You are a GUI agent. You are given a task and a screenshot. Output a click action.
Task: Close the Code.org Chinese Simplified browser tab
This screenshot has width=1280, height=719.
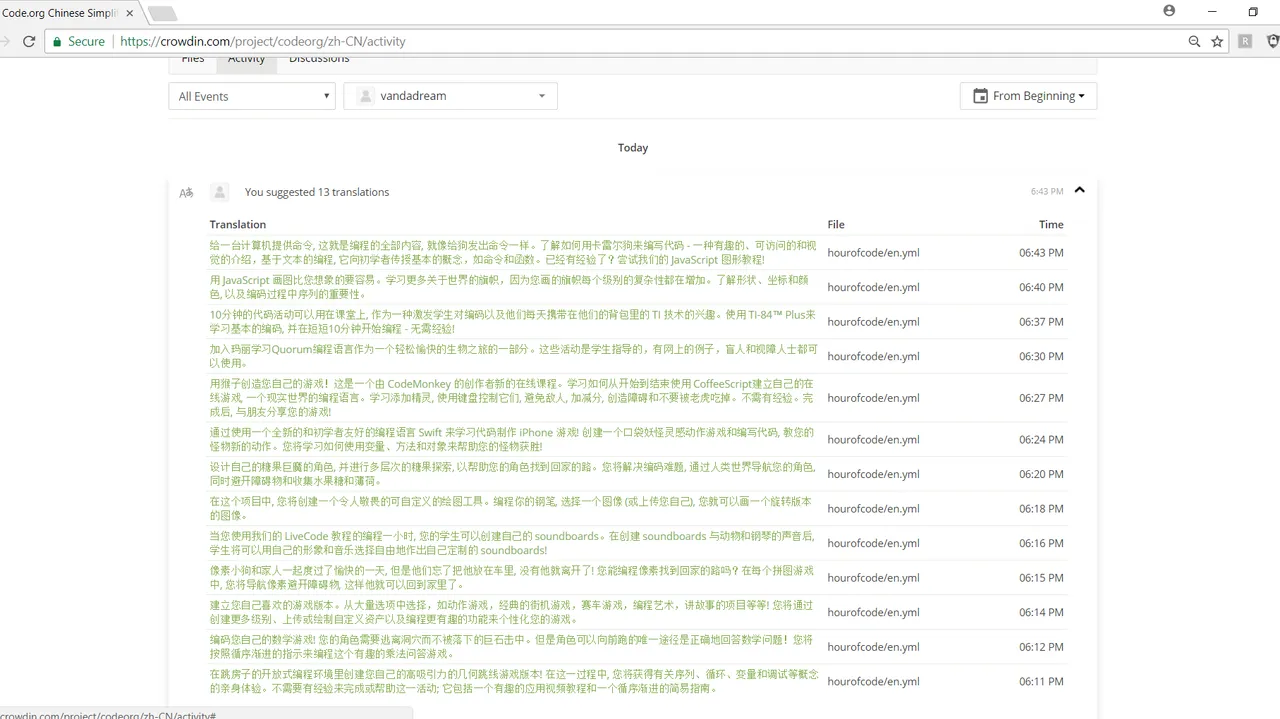tap(130, 13)
